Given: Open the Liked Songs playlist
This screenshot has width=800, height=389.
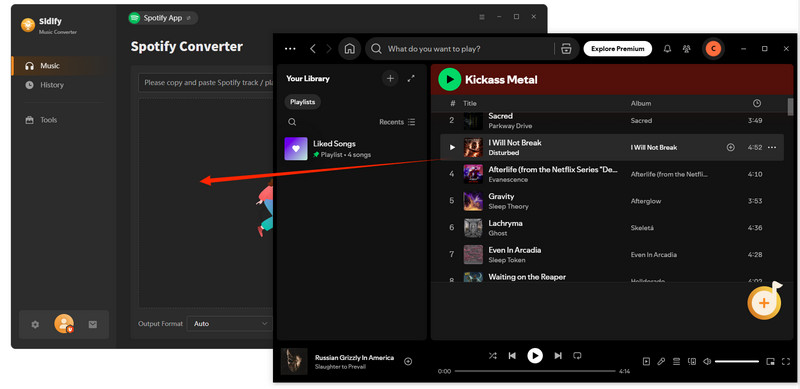Looking at the screenshot, I should pos(352,149).
